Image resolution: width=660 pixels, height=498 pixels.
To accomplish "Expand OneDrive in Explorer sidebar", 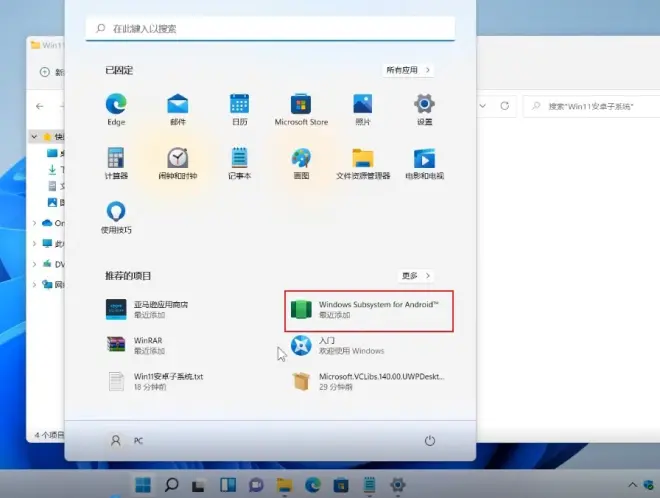I will [34, 223].
